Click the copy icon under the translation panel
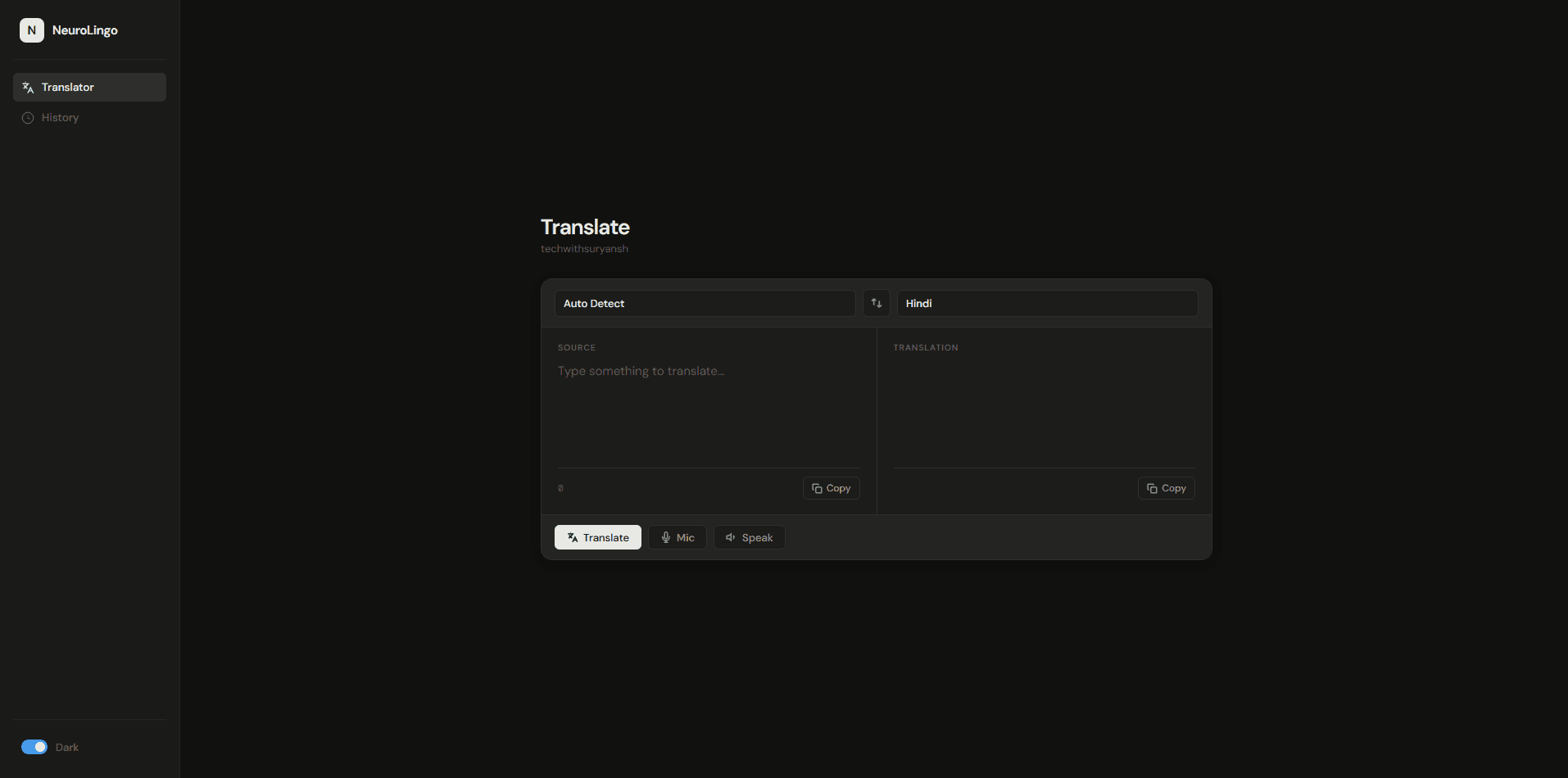1568x778 pixels. pos(1152,489)
